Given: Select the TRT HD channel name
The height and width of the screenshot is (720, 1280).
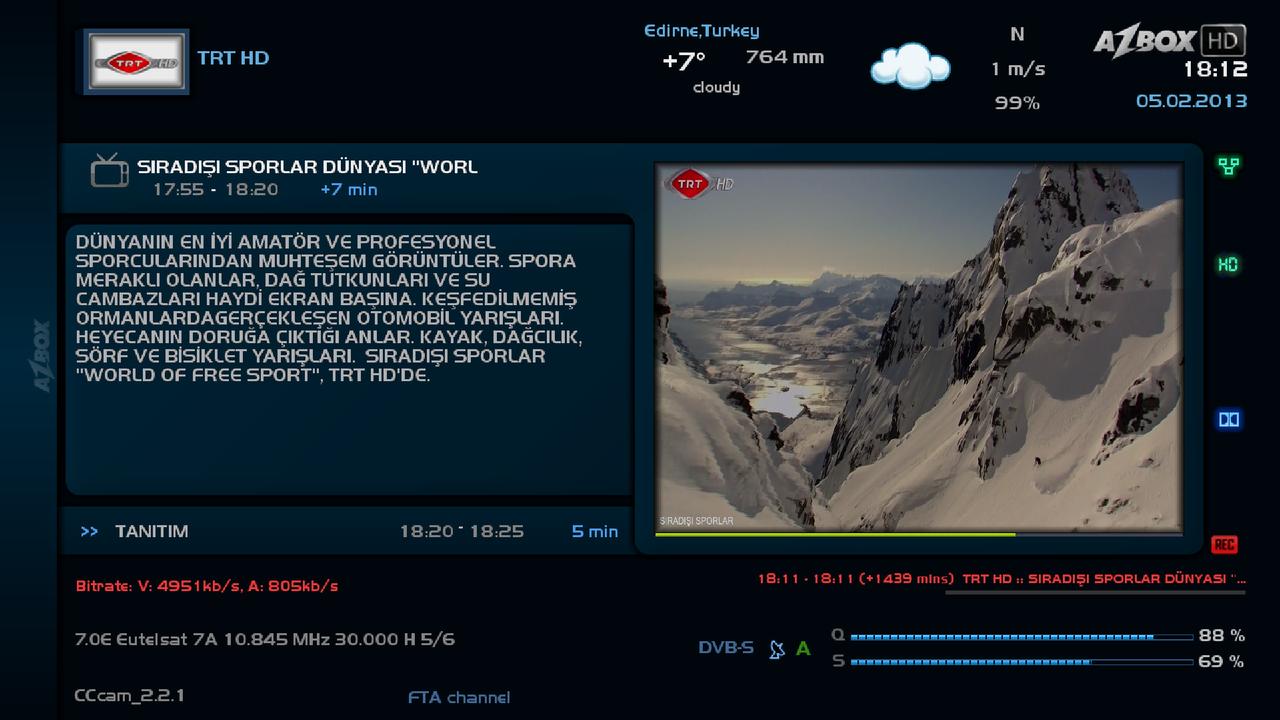Looking at the screenshot, I should [233, 58].
